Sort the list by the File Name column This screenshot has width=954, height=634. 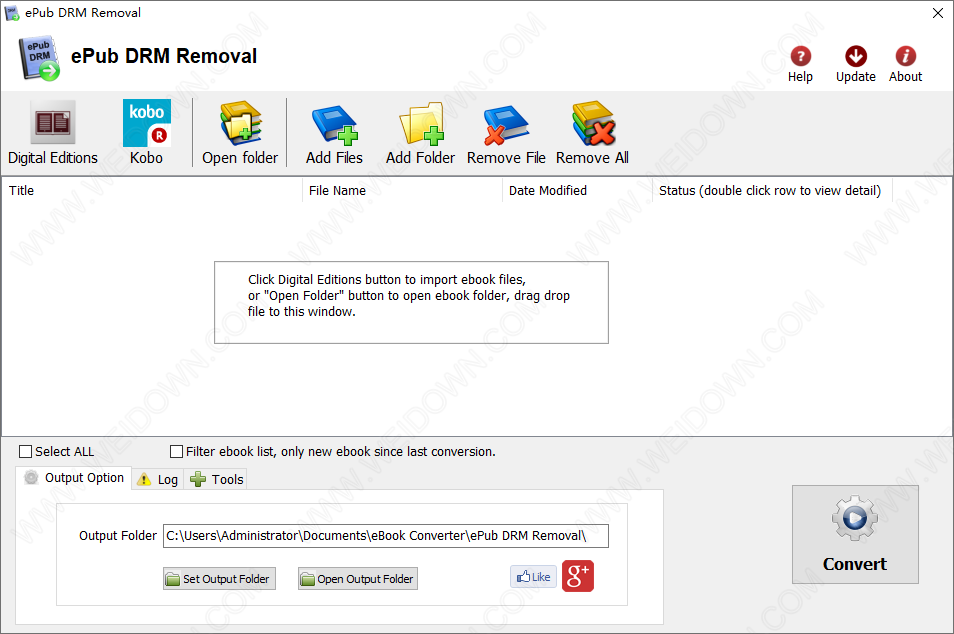tap(402, 190)
